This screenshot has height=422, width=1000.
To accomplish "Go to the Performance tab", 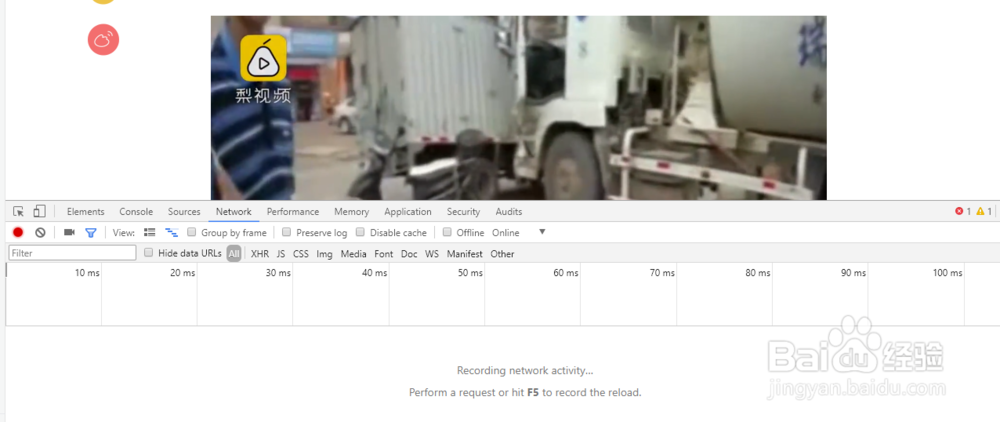I will point(293,212).
